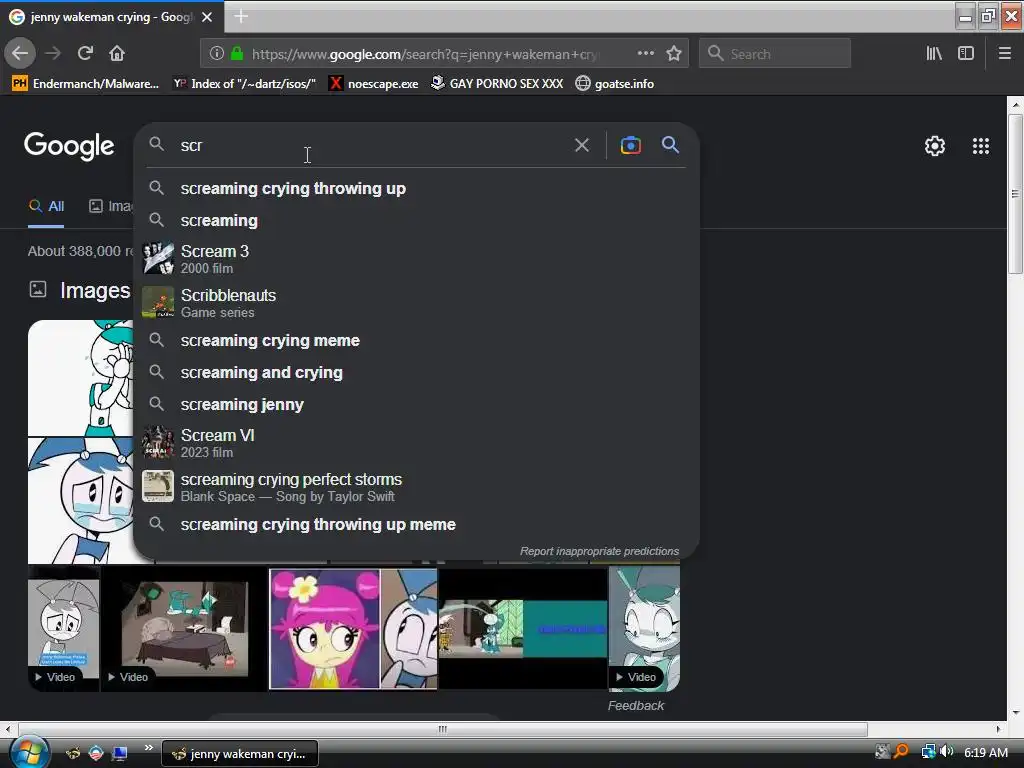Go back using the browser back arrow
The width and height of the screenshot is (1024, 768).
pyautogui.click(x=20, y=54)
